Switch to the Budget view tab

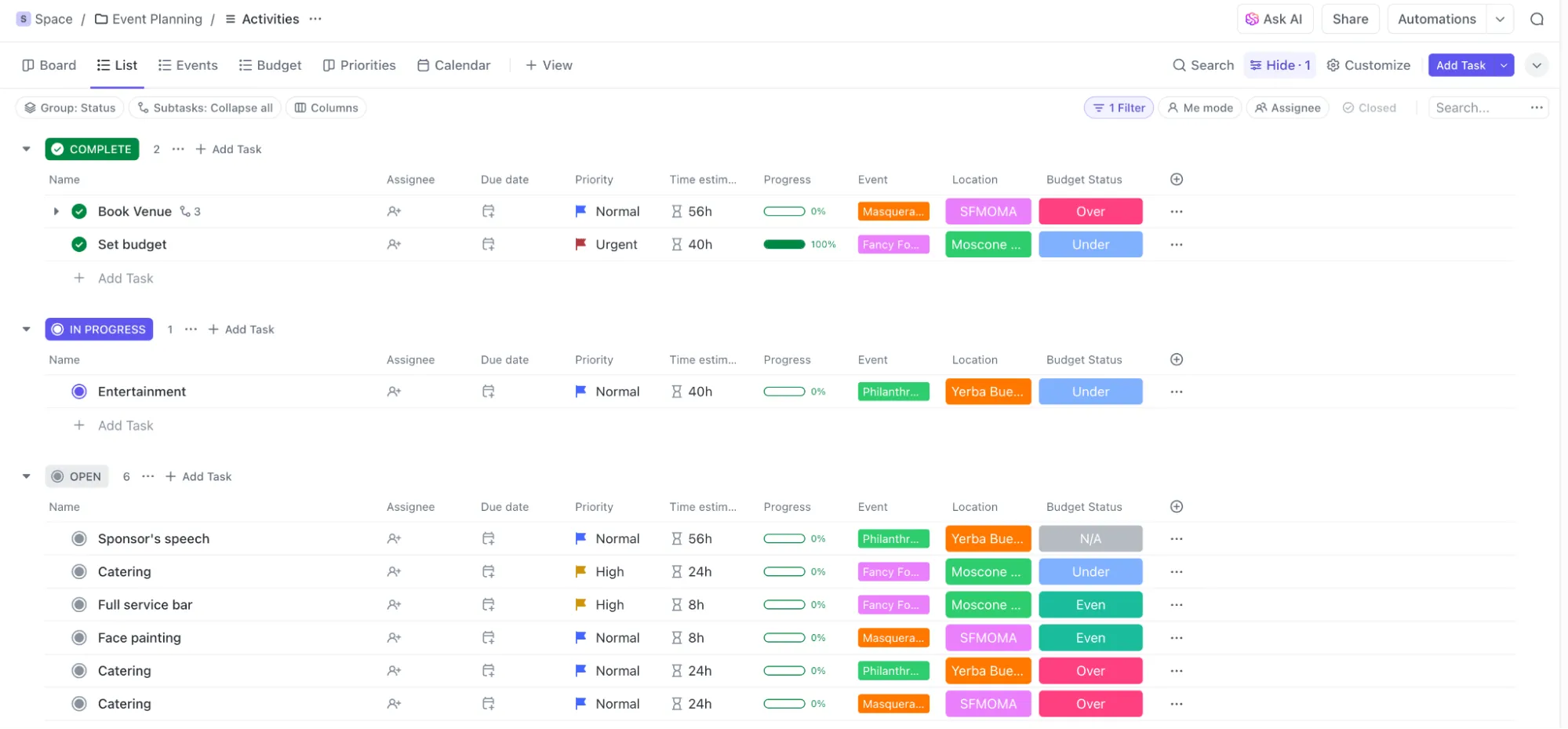pyautogui.click(x=270, y=65)
